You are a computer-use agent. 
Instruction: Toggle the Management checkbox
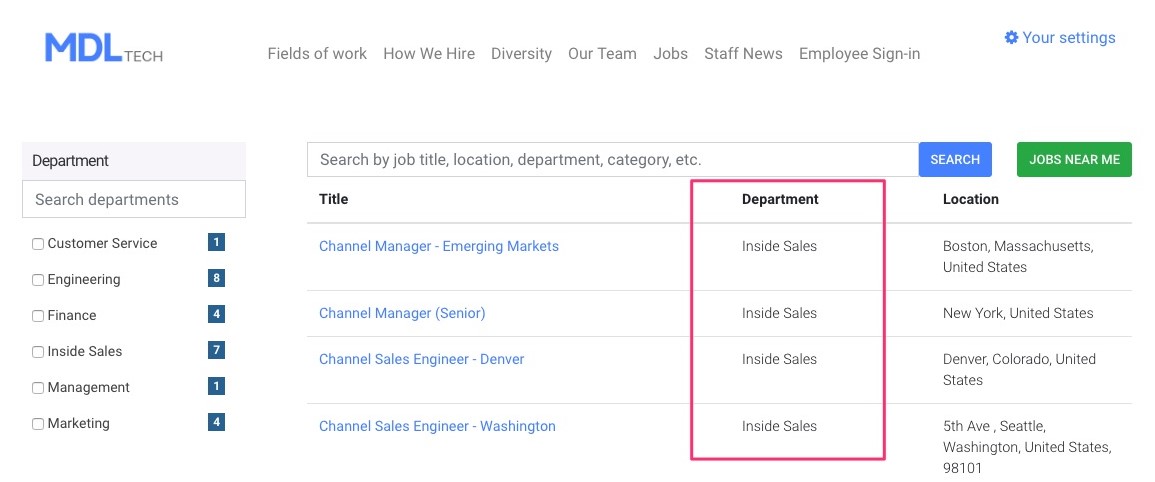(x=38, y=388)
